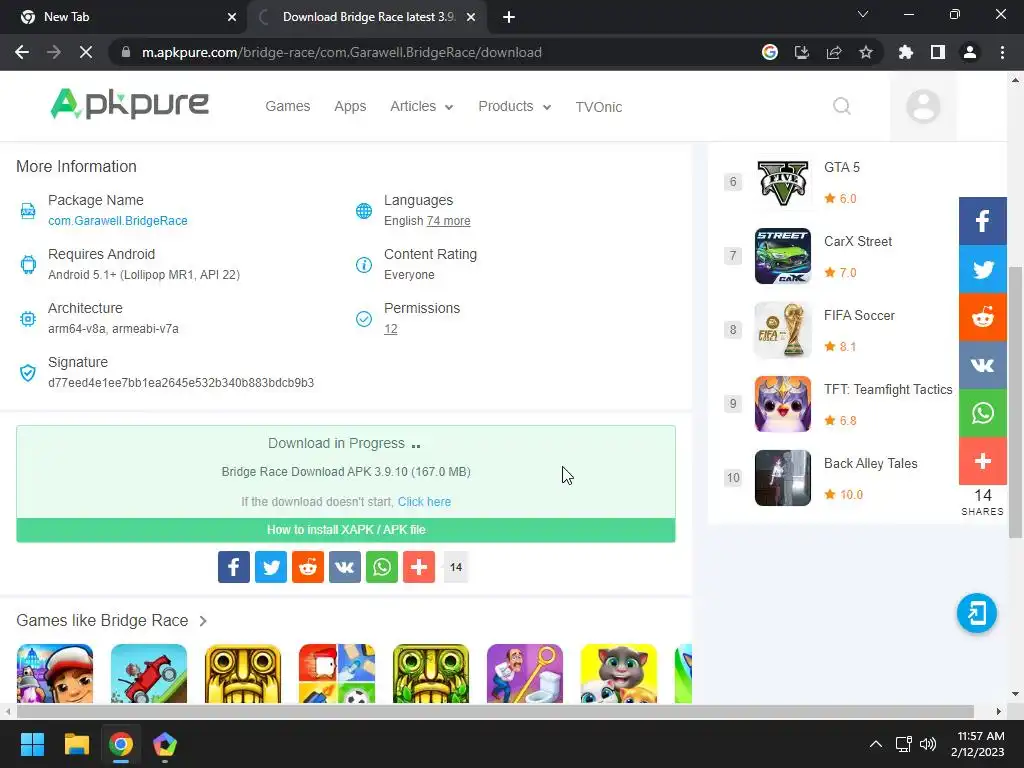Open more share options in the side bar
This screenshot has height=768, width=1024.
(x=982, y=461)
